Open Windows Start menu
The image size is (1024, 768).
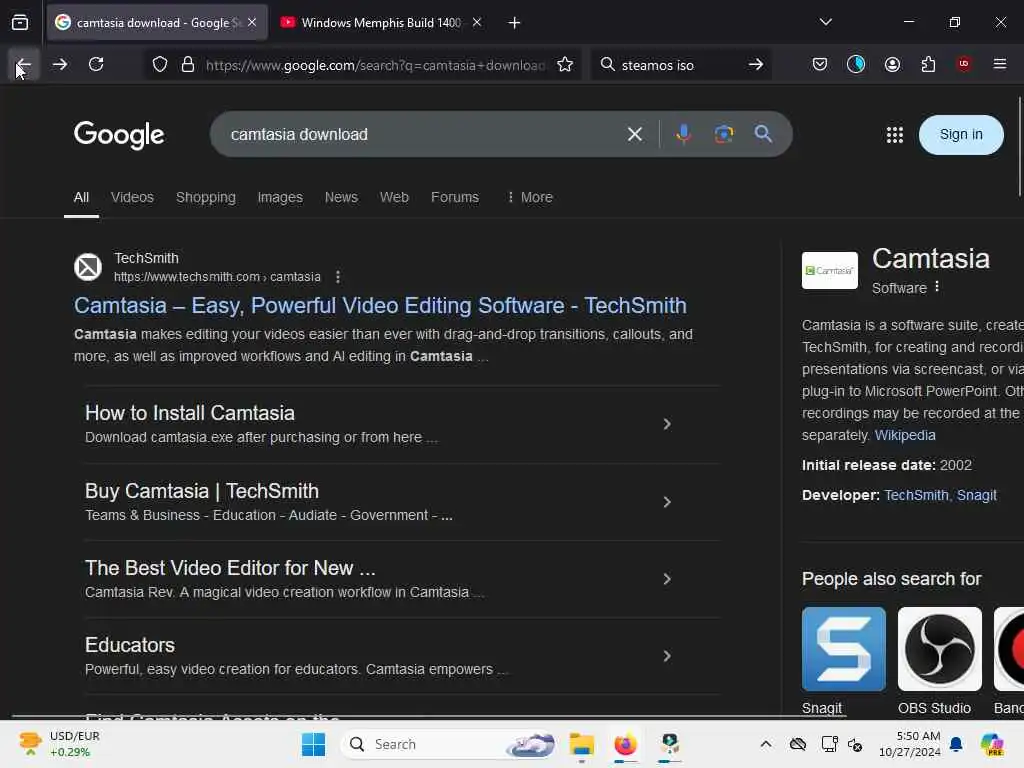coord(313,744)
